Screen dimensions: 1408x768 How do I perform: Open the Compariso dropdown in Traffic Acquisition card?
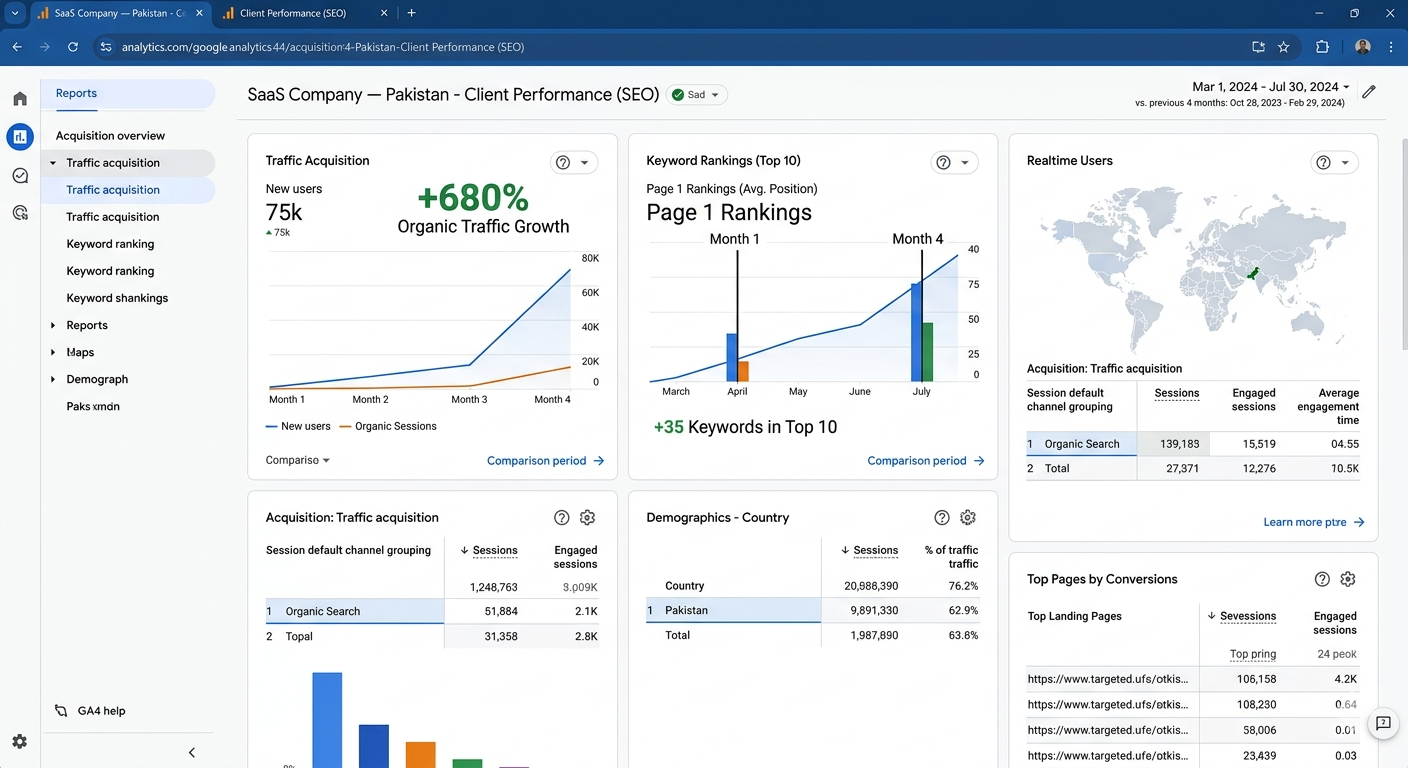click(298, 460)
